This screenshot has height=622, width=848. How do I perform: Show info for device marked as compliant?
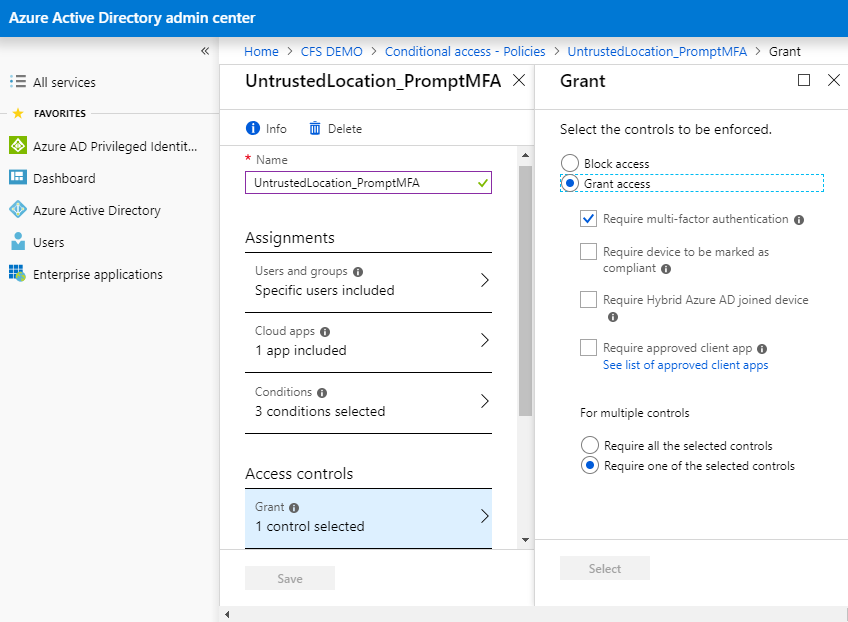tap(666, 269)
